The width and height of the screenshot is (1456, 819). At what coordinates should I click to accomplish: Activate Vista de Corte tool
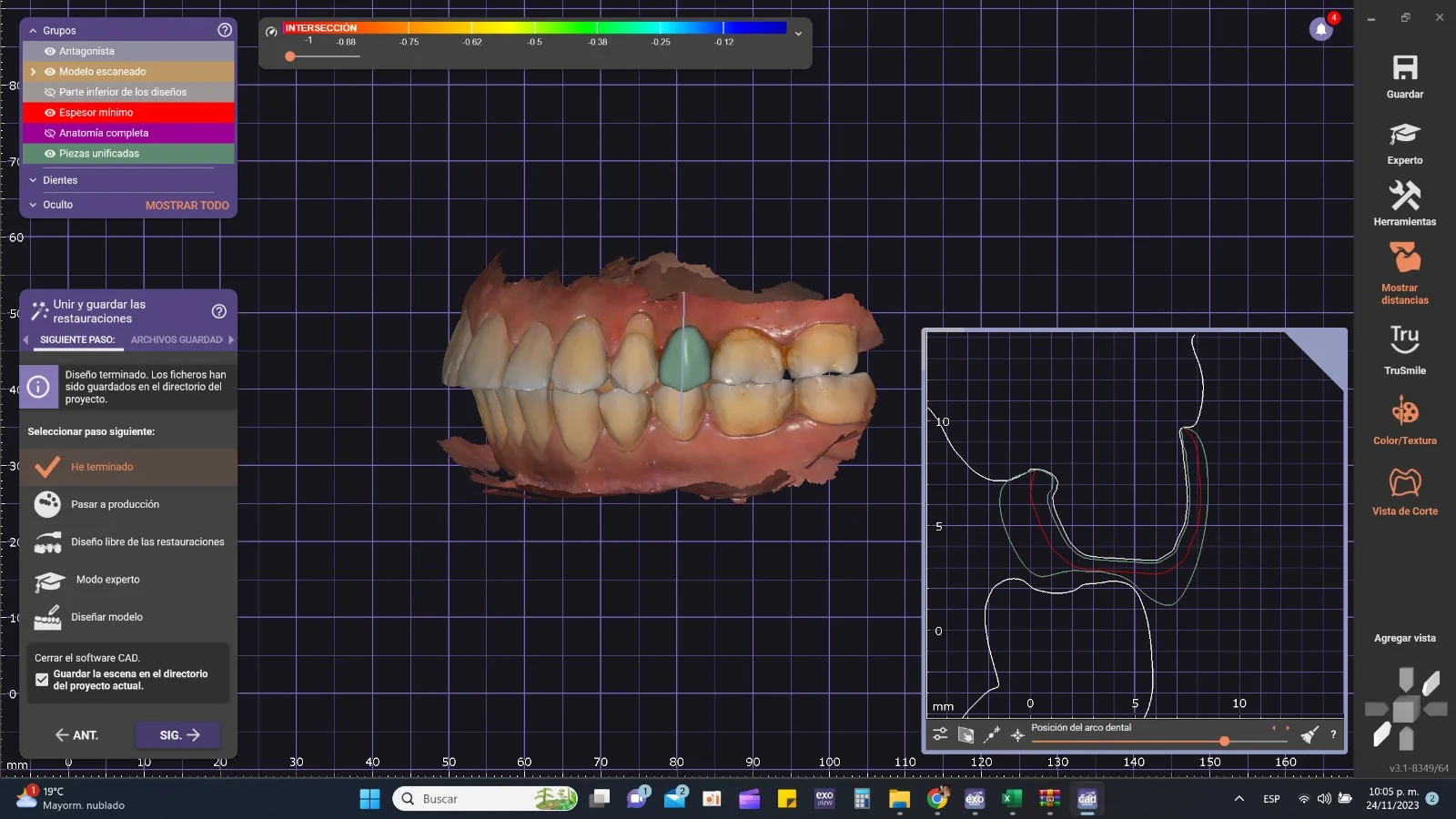click(x=1404, y=482)
